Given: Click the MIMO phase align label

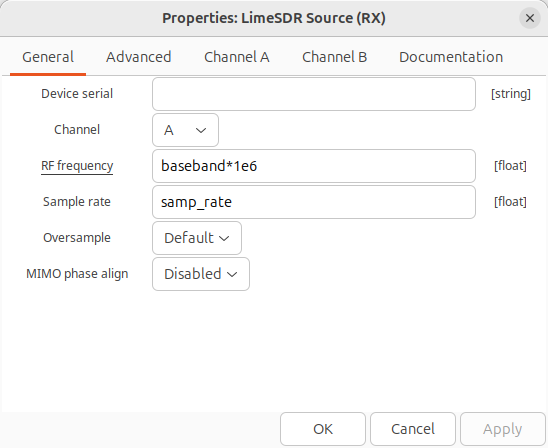Looking at the screenshot, I should click(77, 274).
